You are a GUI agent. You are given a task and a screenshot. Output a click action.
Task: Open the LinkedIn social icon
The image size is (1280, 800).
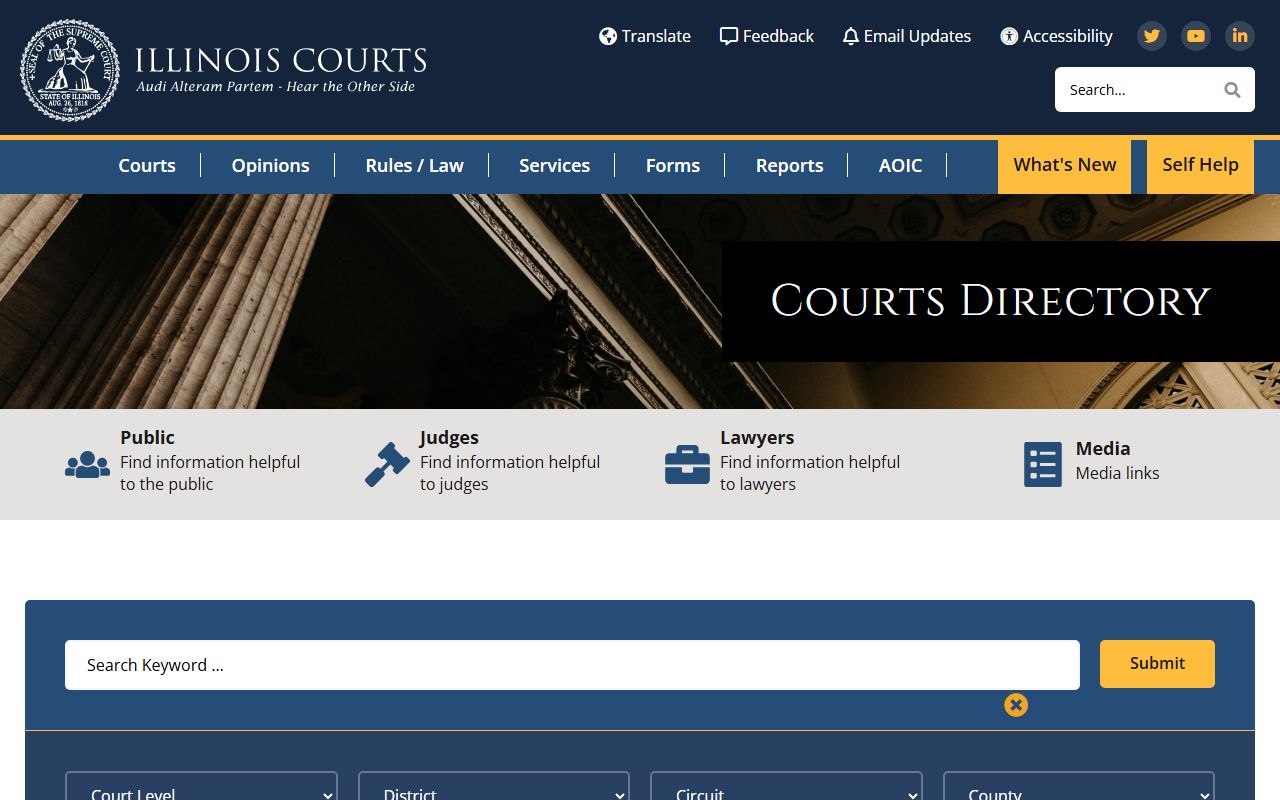tap(1240, 36)
